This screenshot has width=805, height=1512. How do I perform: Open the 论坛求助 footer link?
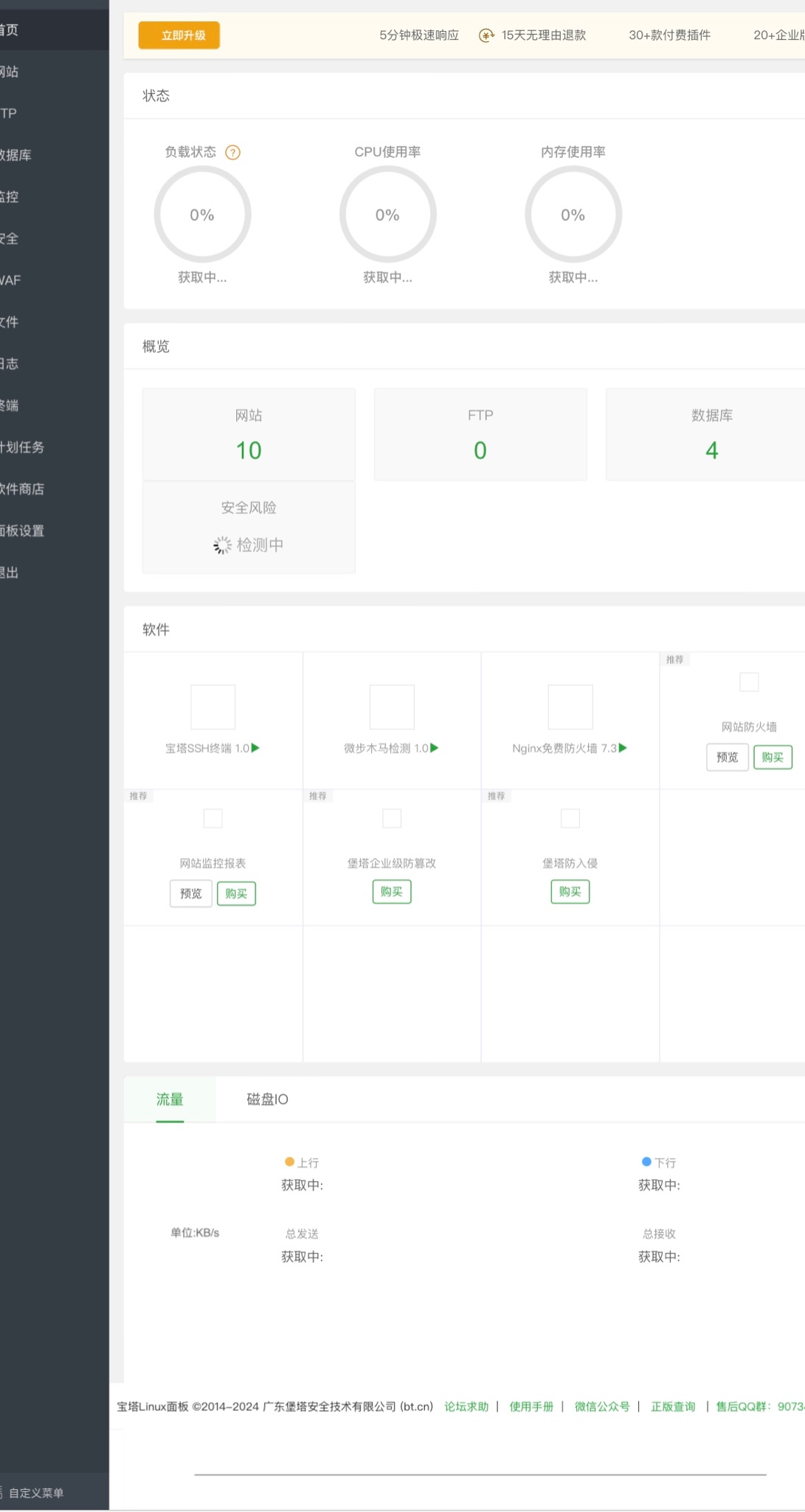(466, 1406)
